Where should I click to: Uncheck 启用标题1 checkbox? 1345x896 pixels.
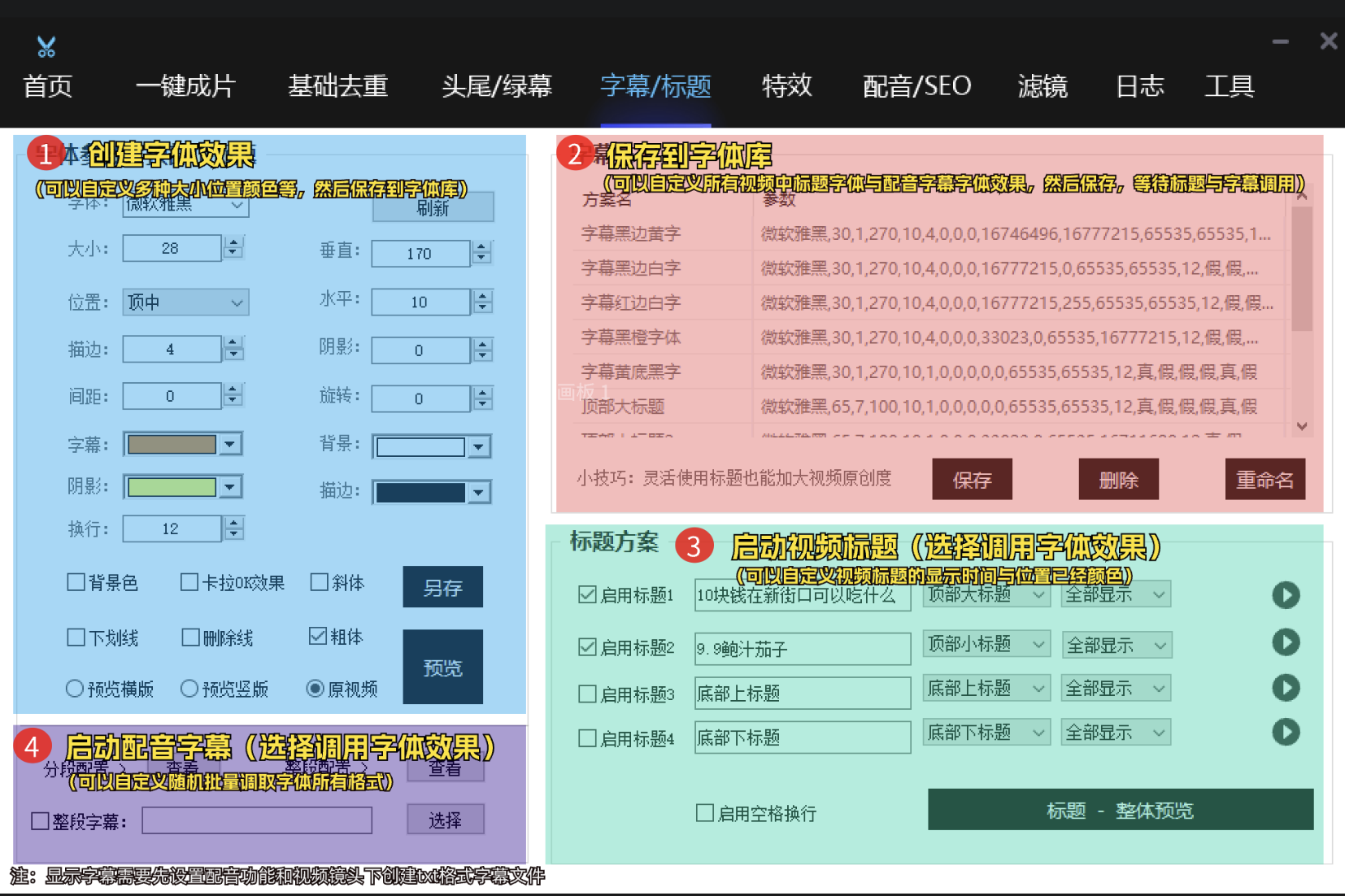click(587, 594)
